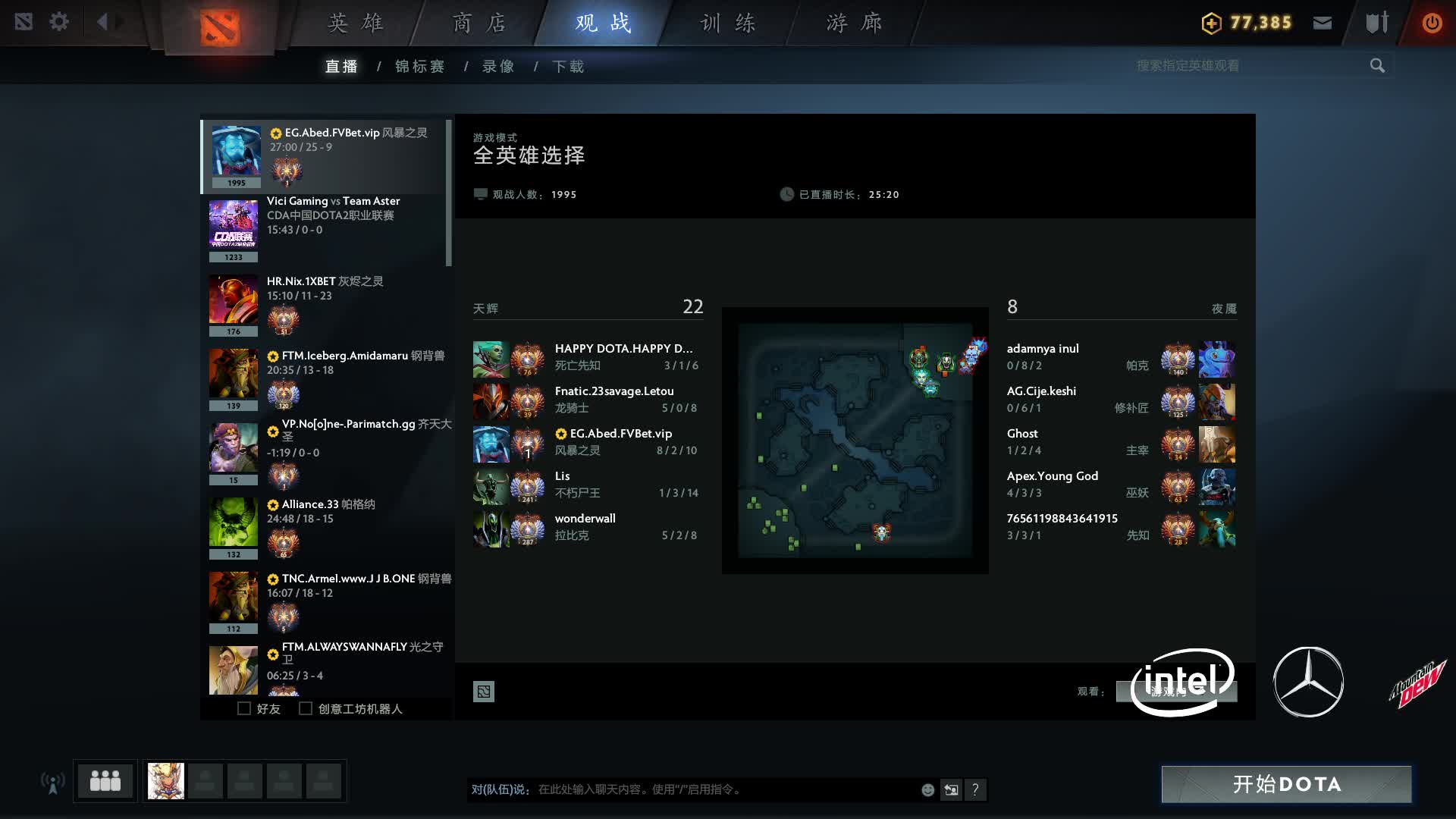Open chat help question mark

click(976, 790)
